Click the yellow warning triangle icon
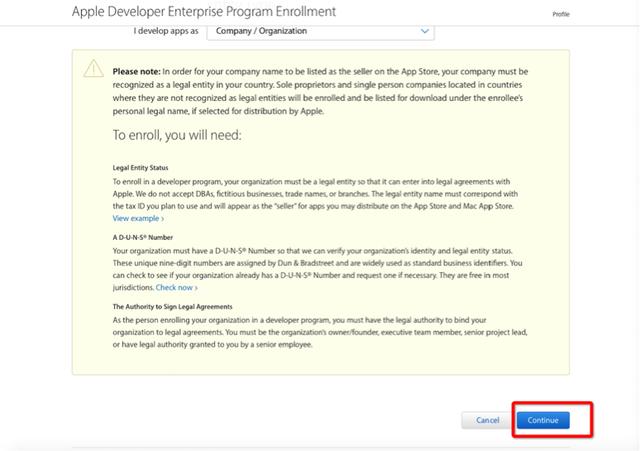The image size is (640, 451). tap(93, 69)
